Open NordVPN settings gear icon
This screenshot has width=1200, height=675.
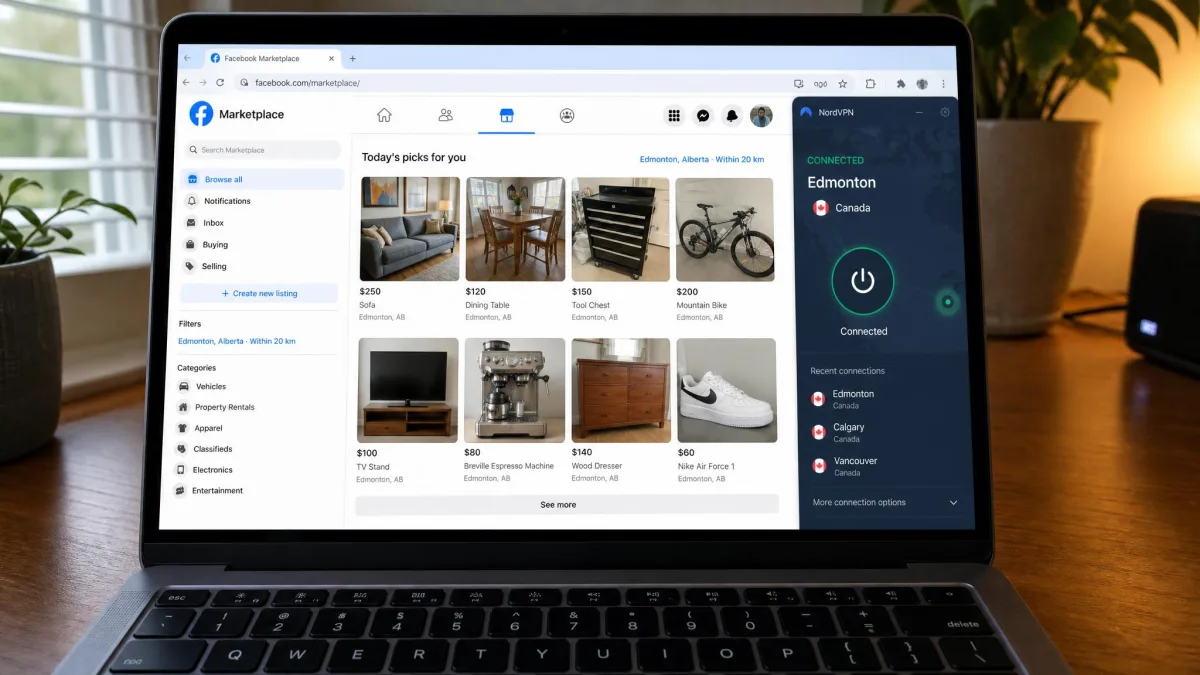click(945, 112)
